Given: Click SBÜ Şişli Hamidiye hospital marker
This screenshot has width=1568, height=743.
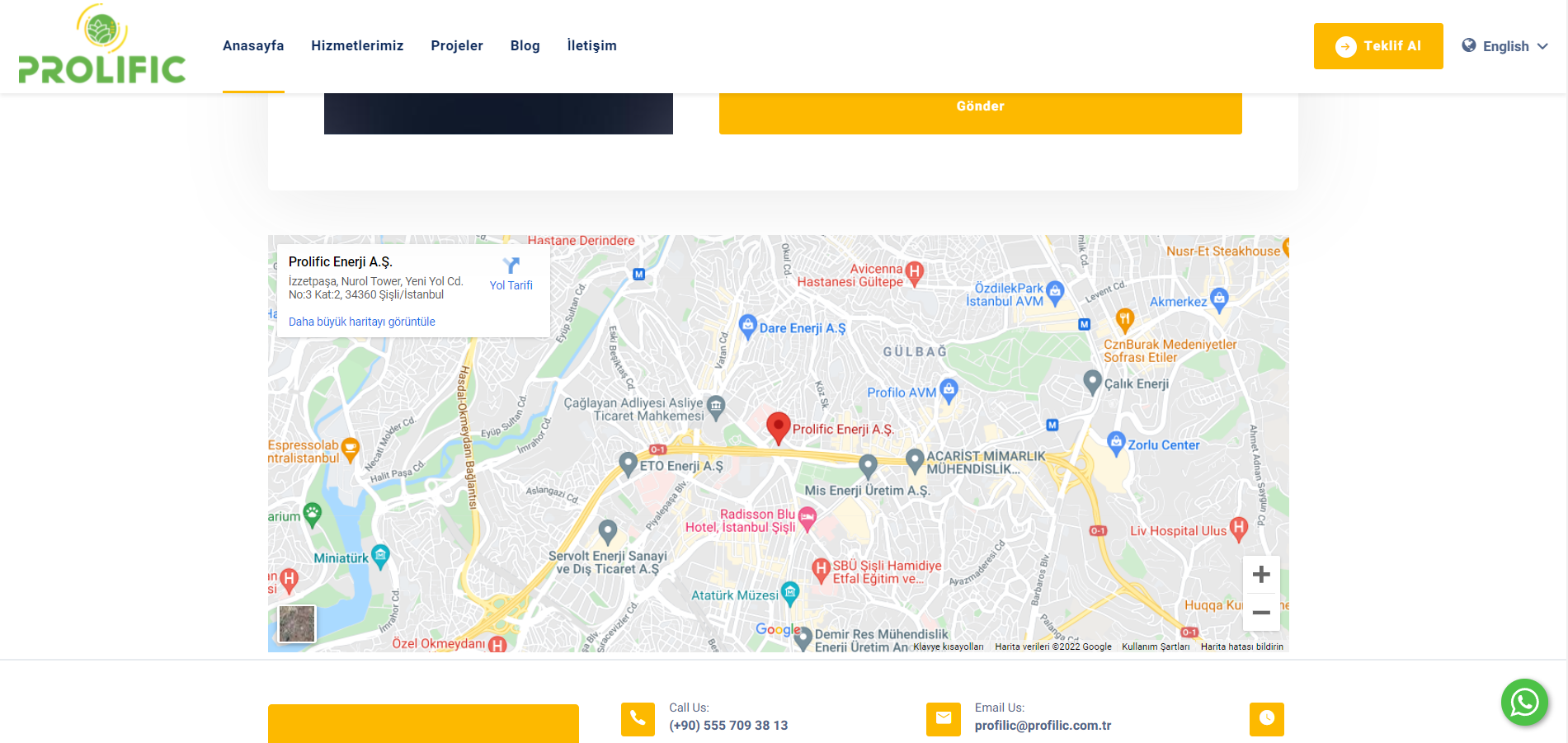Looking at the screenshot, I should pos(821,570).
